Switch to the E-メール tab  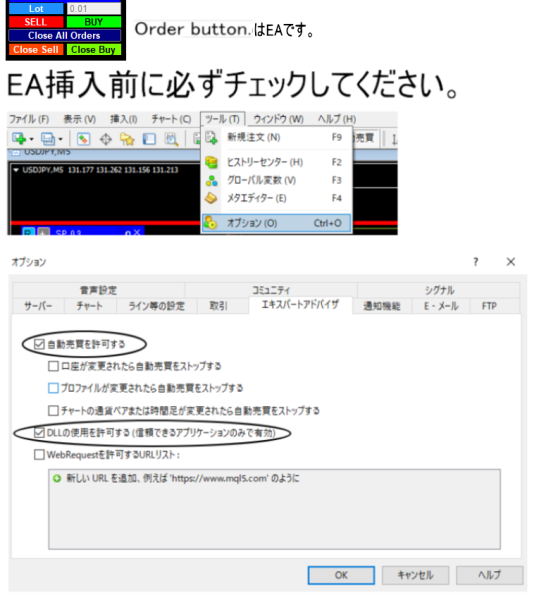pyautogui.click(x=441, y=306)
